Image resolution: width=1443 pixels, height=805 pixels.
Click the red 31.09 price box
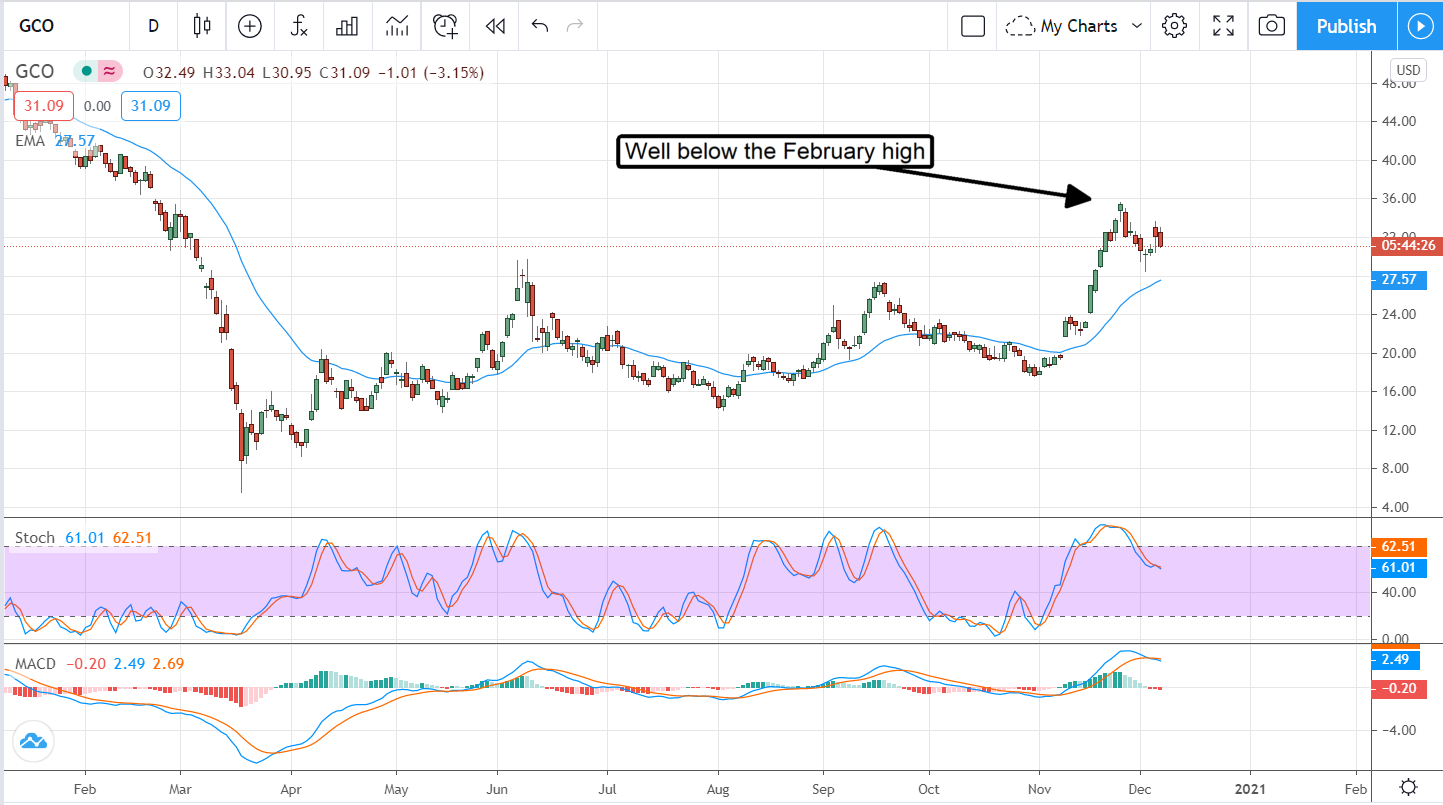pos(44,106)
